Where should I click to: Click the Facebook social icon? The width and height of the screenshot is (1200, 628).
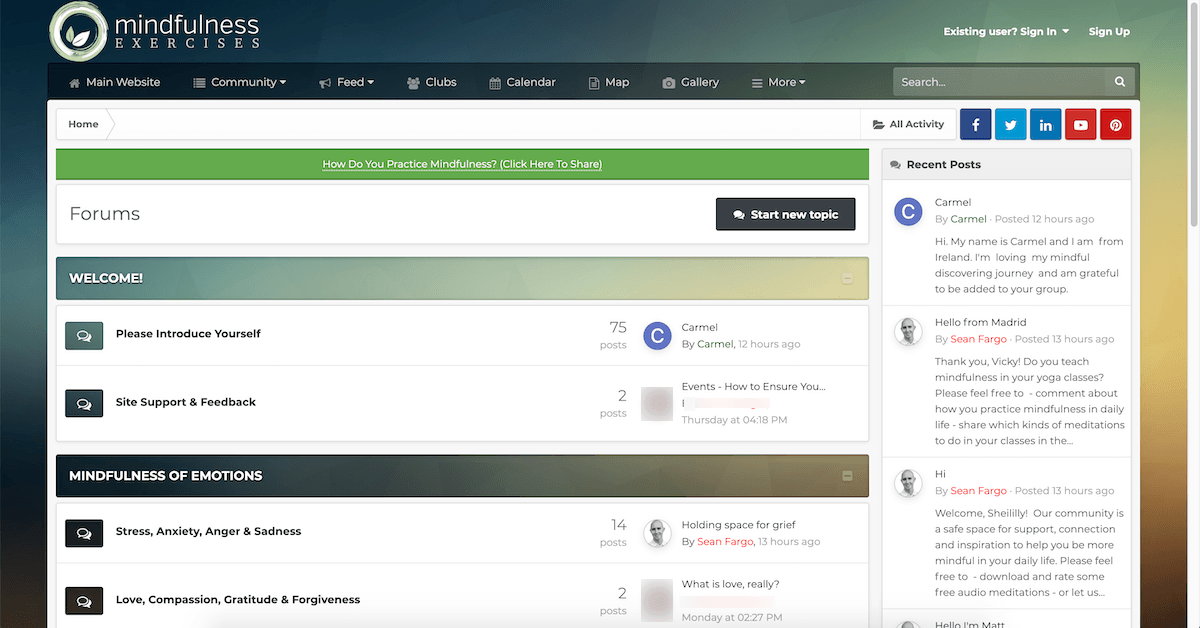point(975,125)
